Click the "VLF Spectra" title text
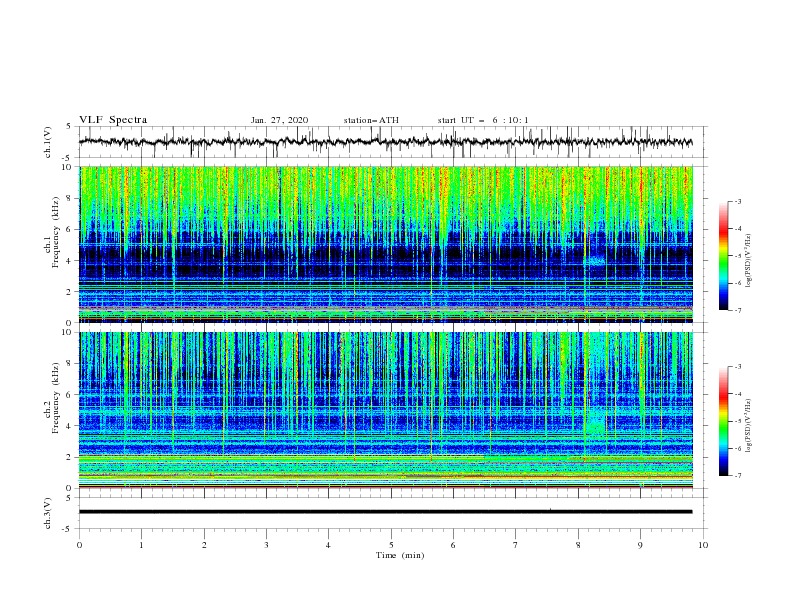Viewport: 792px width, 612px height. click(113, 120)
